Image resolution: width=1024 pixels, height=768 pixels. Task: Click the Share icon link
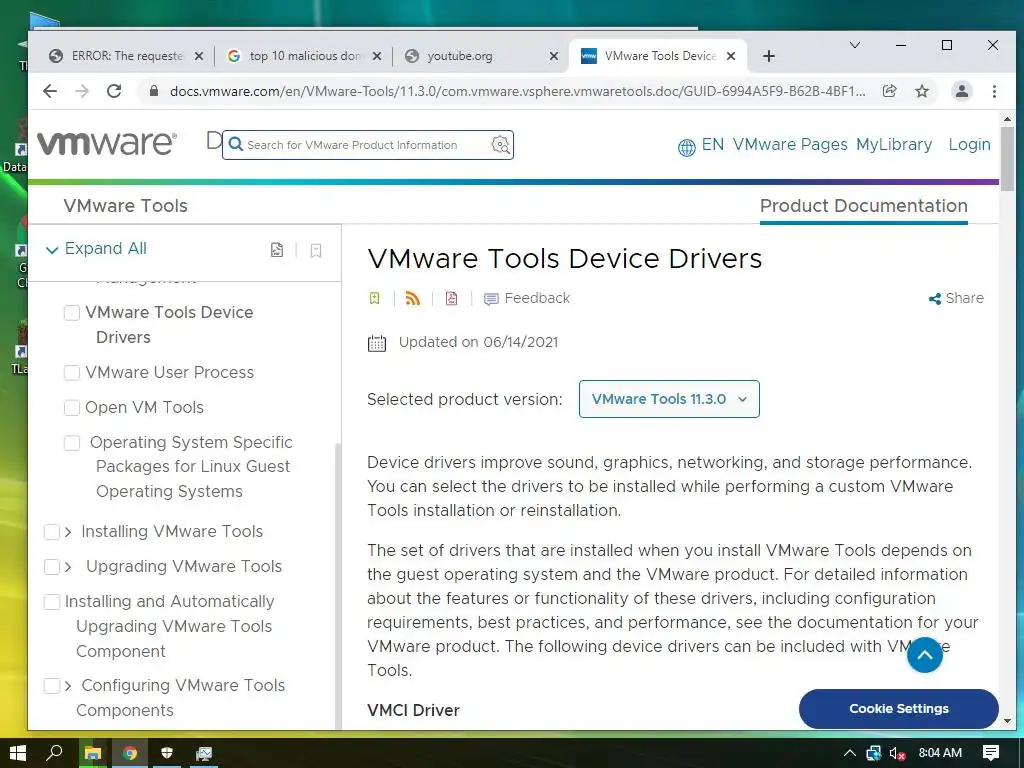tap(956, 298)
